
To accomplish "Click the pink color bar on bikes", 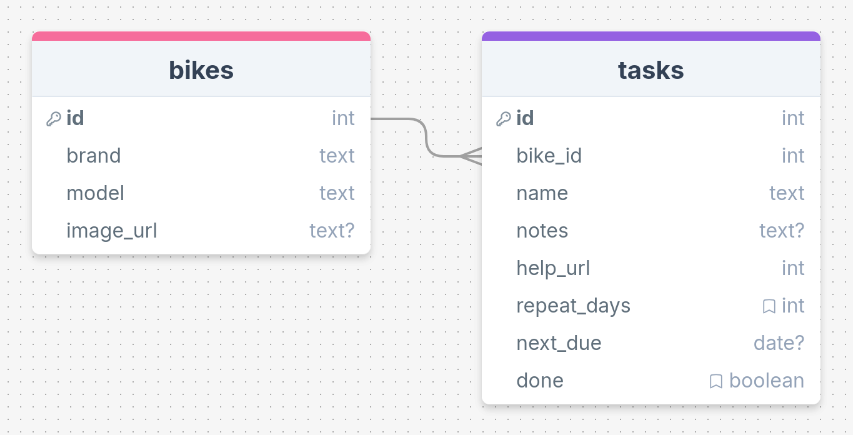I will pyautogui.click(x=201, y=36).
